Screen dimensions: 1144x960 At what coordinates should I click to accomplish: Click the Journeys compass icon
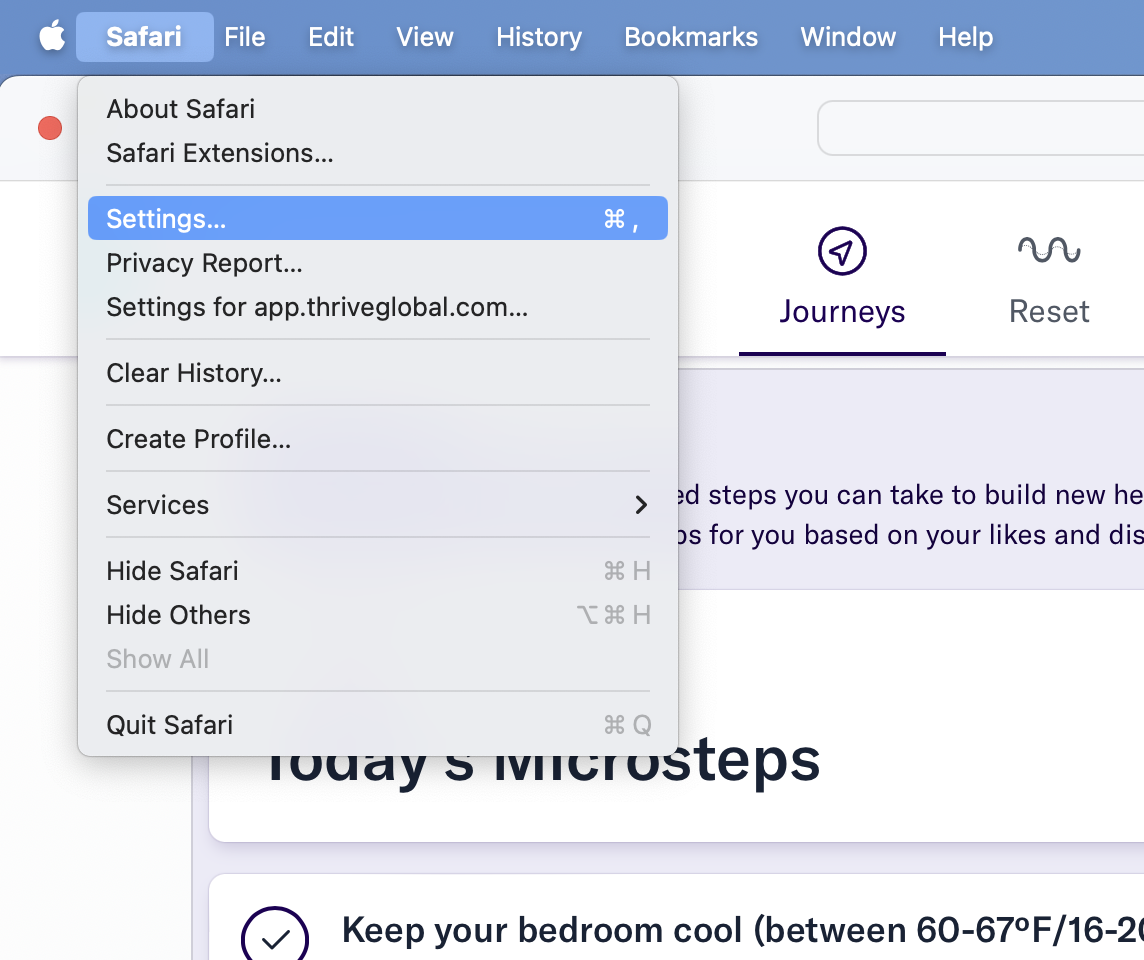(842, 251)
